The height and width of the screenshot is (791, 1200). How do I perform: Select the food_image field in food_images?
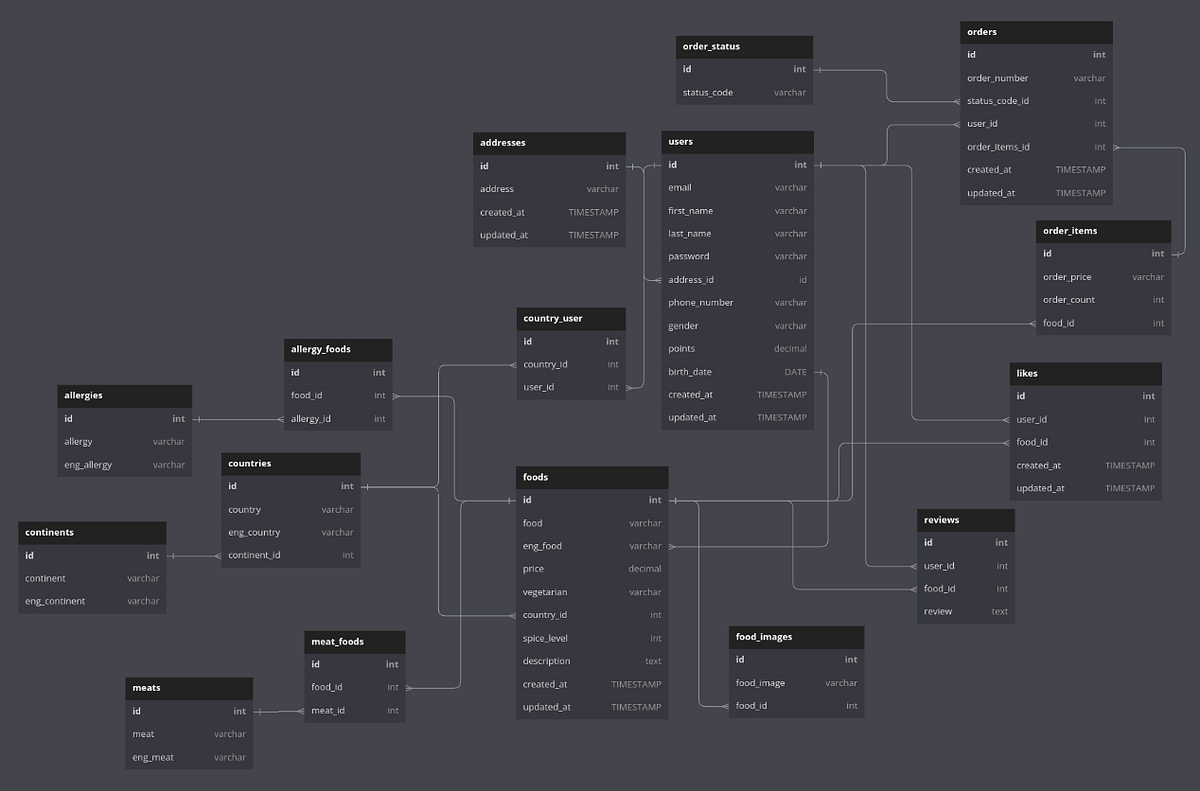pyautogui.click(x=796, y=682)
